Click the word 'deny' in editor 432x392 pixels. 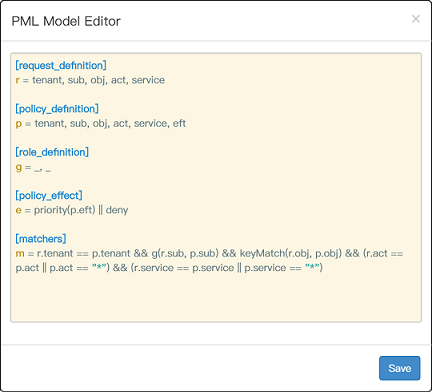coord(117,210)
